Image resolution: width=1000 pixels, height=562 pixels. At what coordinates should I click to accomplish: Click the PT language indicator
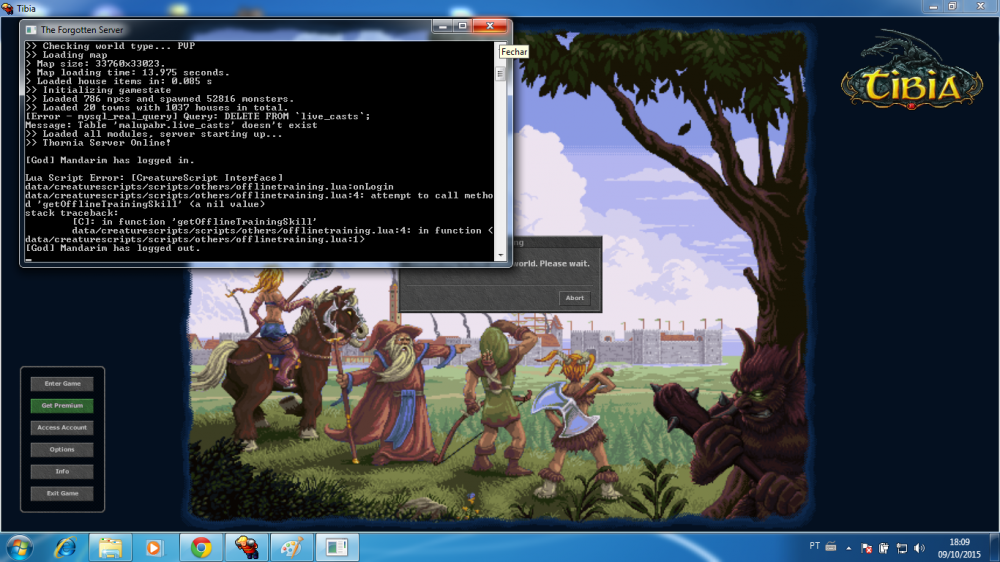coord(814,546)
